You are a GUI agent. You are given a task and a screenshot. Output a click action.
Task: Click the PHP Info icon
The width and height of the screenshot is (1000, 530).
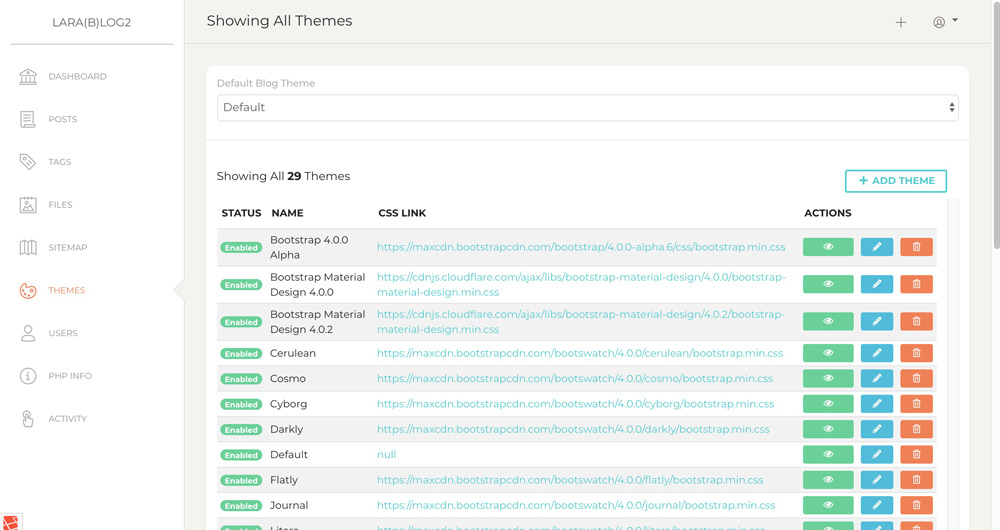tap(28, 376)
